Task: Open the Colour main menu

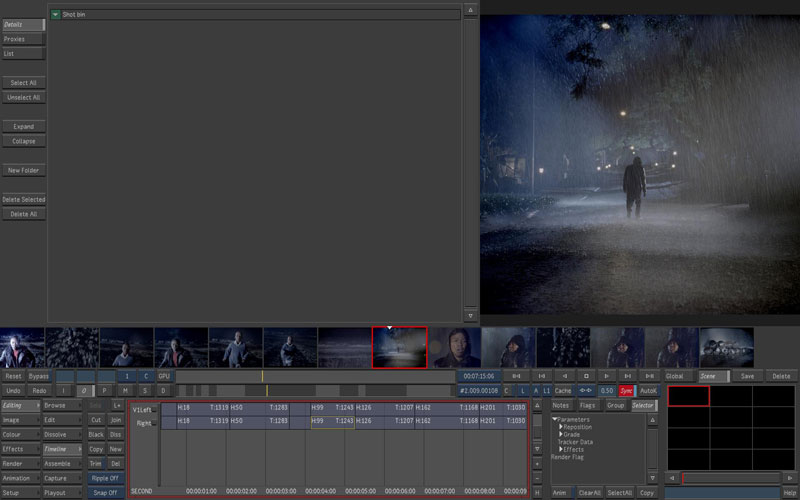Action: coord(20,435)
